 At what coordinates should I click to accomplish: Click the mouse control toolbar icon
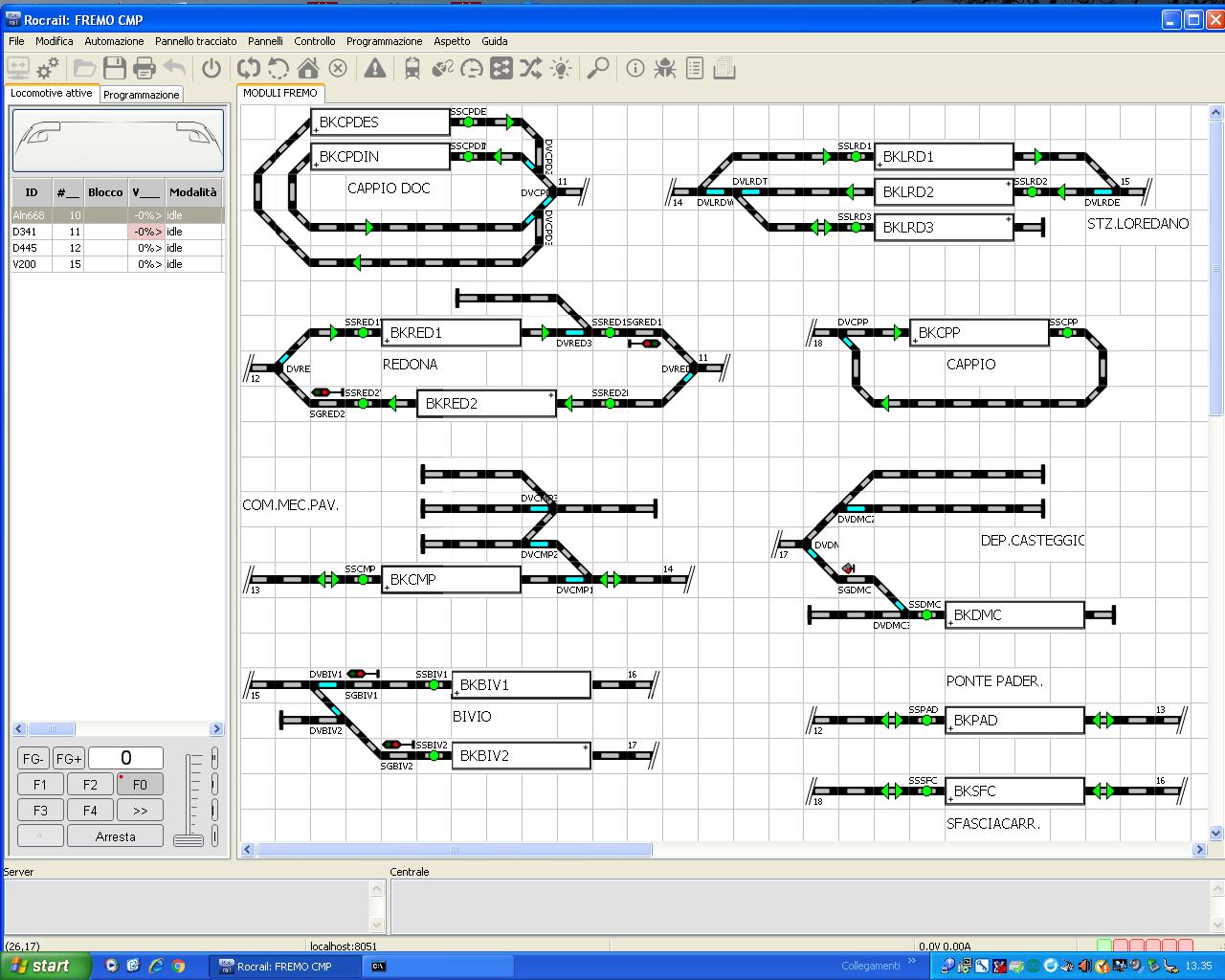pos(442,68)
